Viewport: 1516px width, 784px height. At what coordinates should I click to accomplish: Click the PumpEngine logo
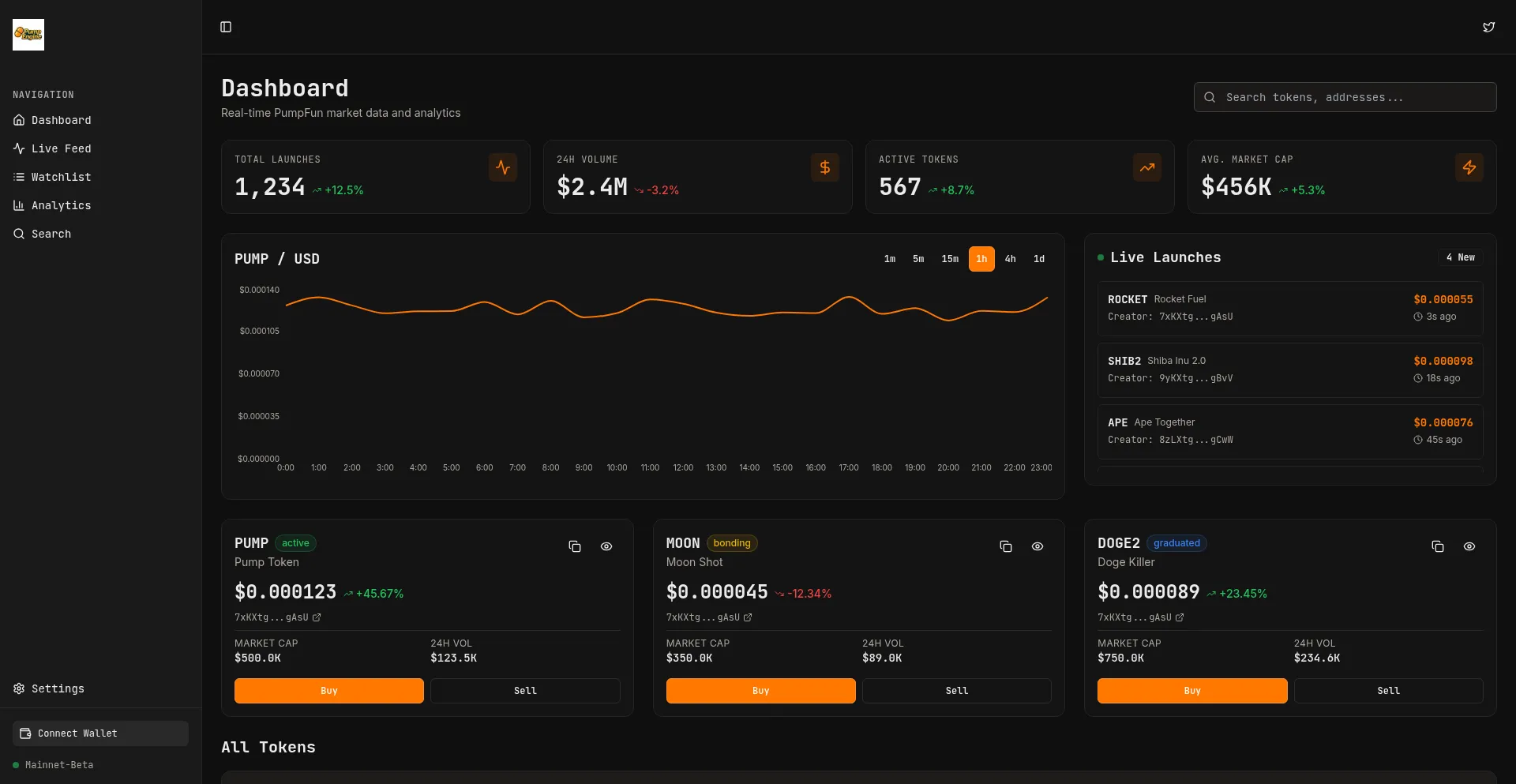pyautogui.click(x=28, y=35)
